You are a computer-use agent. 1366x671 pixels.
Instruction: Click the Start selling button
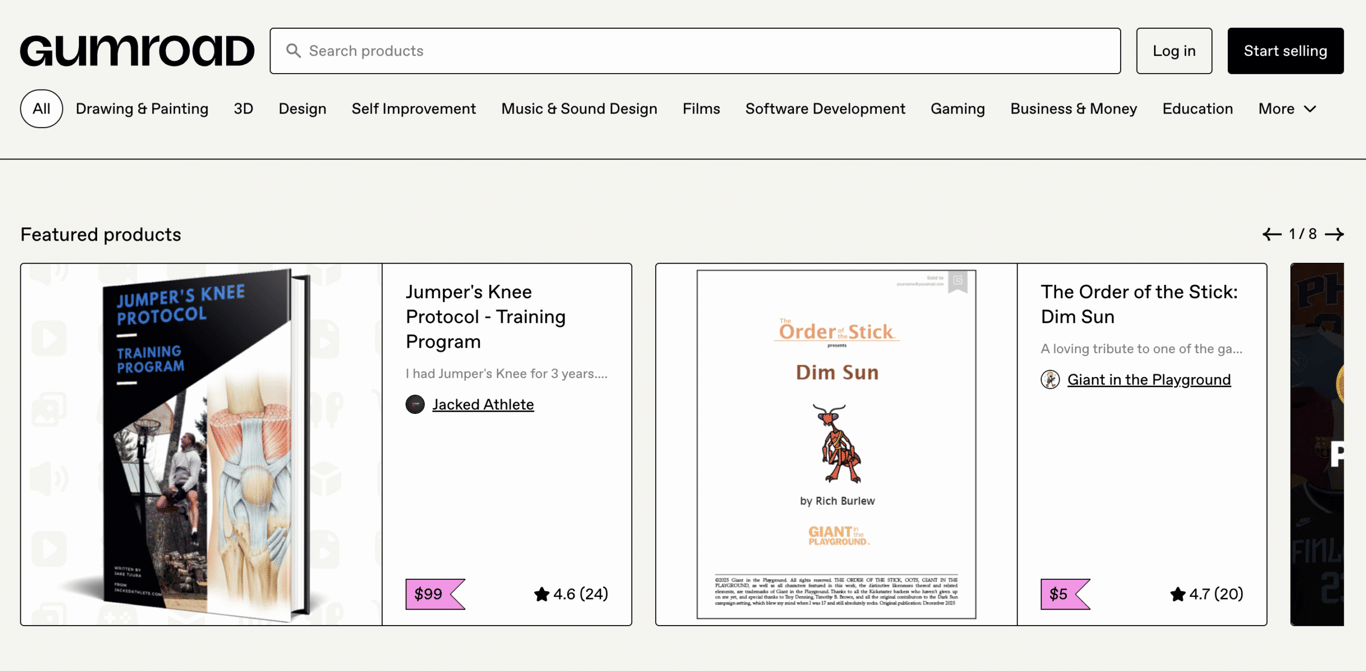coord(1285,50)
